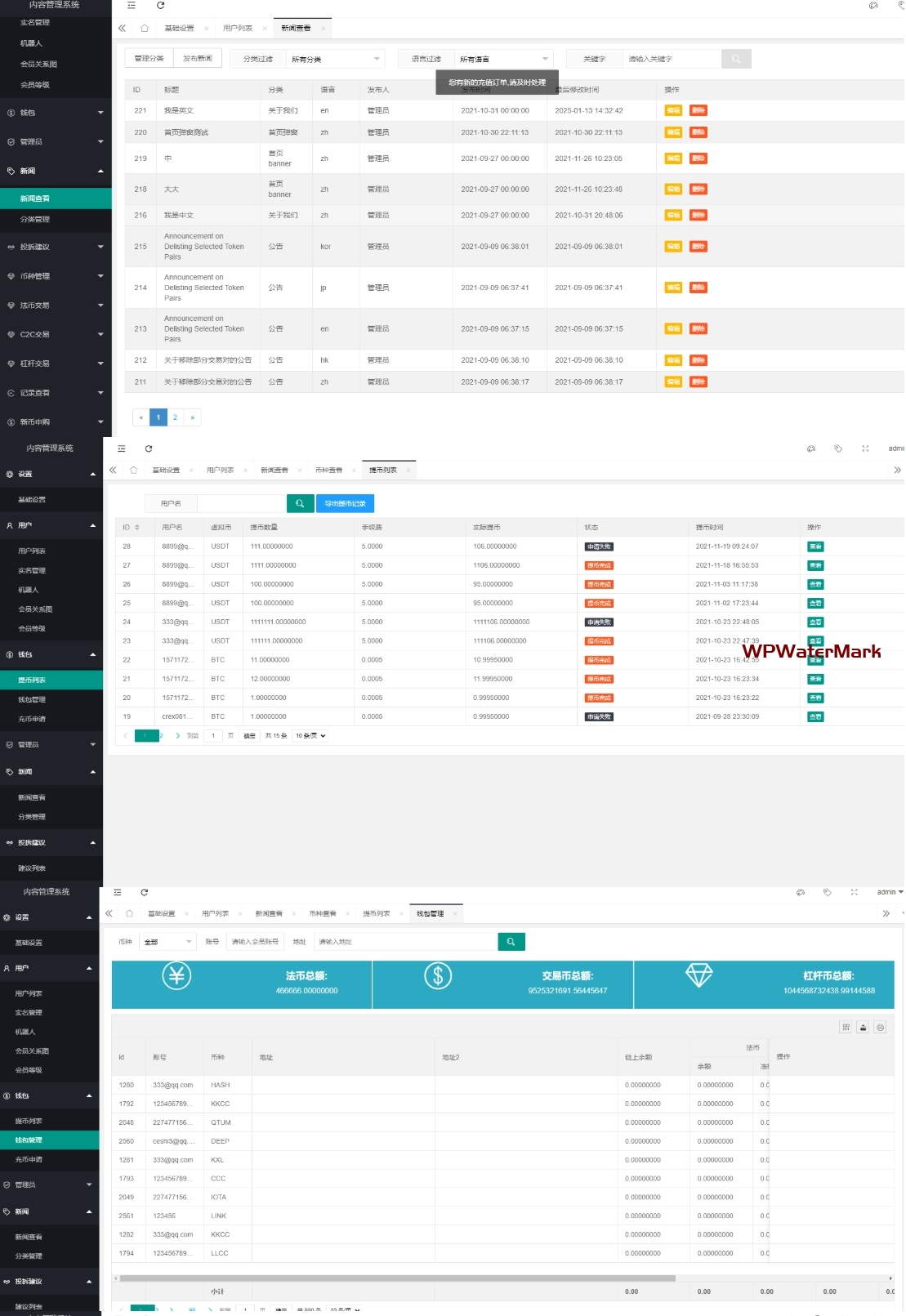Open the 10 条/页 page size dropdown
The image size is (906, 1316).
[310, 736]
